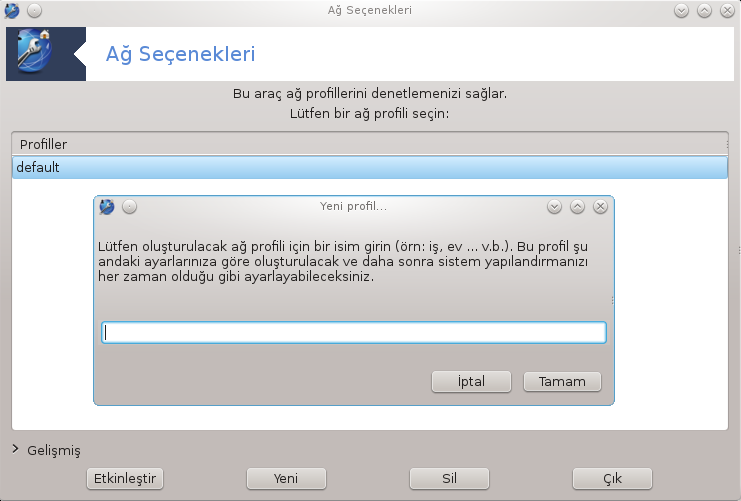
Task: Maximize the Yeni profil dialog
Action: [577, 207]
